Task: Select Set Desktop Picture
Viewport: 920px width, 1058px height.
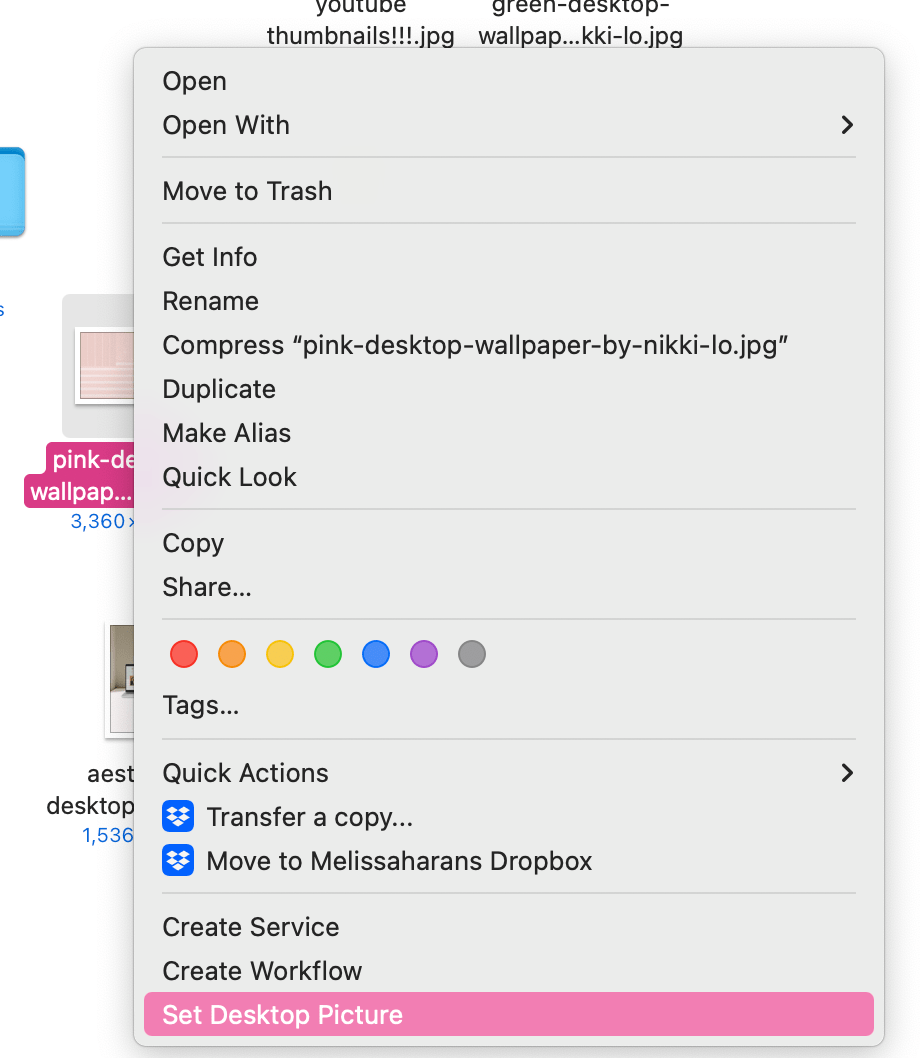Action: tap(508, 1014)
